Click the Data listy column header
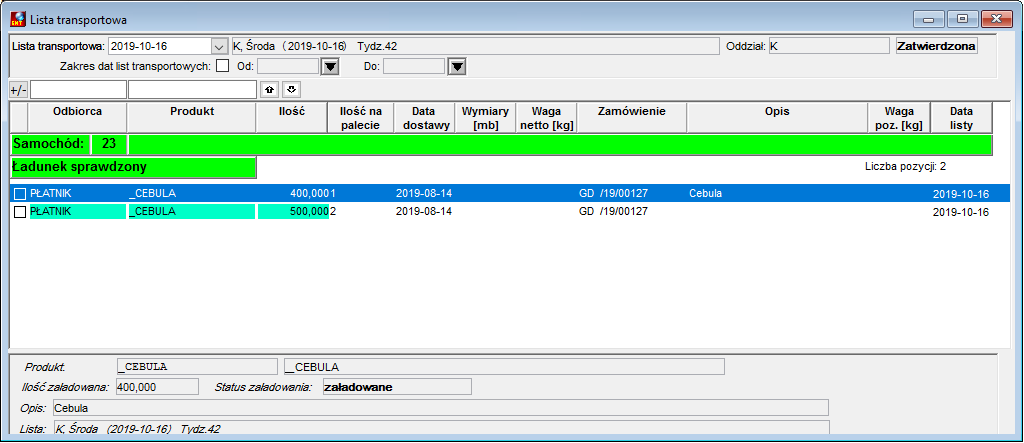The height and width of the screenshot is (443, 1024). click(x=961, y=118)
